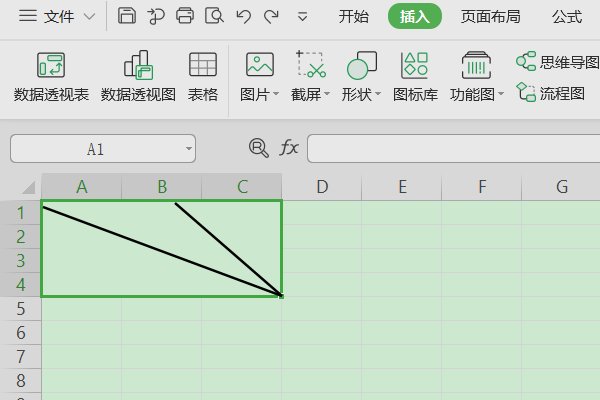Click the 功能图 icon
This screenshot has height=400, width=600.
point(476,65)
